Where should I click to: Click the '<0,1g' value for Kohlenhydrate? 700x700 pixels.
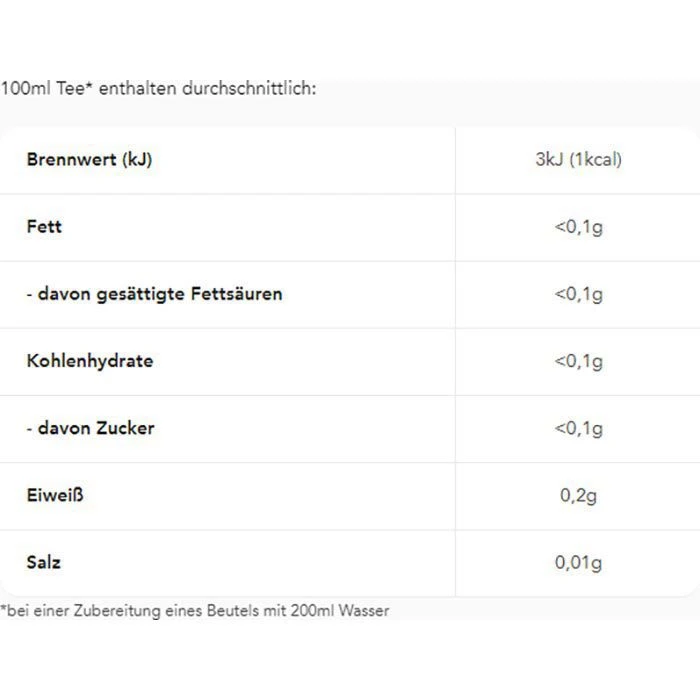pyautogui.click(x=578, y=361)
